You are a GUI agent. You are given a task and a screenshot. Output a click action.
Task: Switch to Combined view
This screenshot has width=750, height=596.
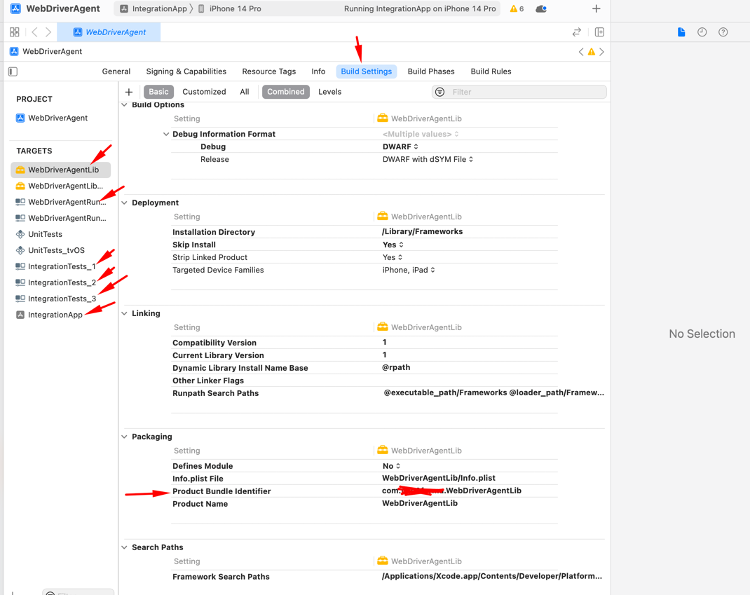click(286, 92)
